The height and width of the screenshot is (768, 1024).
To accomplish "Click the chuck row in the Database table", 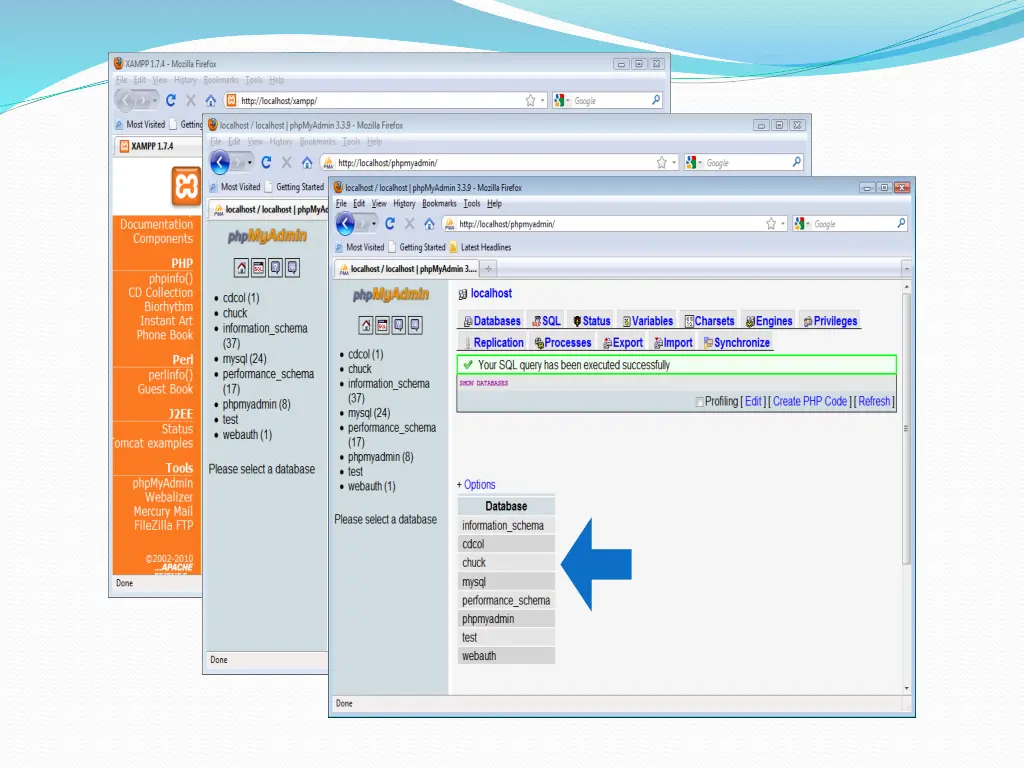I will pos(506,563).
